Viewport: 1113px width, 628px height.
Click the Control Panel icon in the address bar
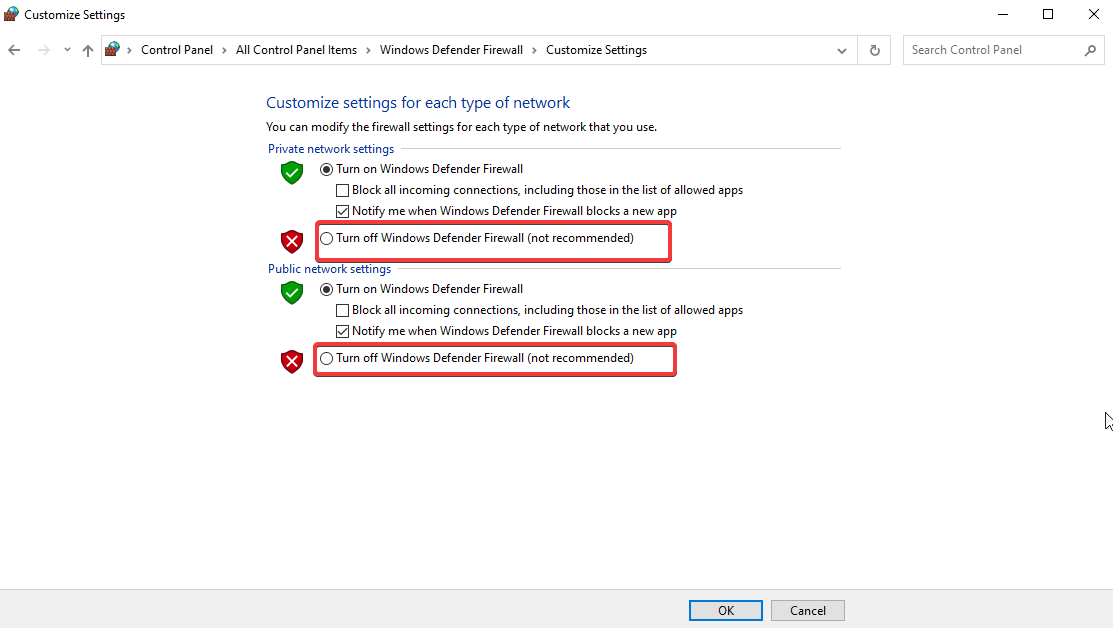112,49
